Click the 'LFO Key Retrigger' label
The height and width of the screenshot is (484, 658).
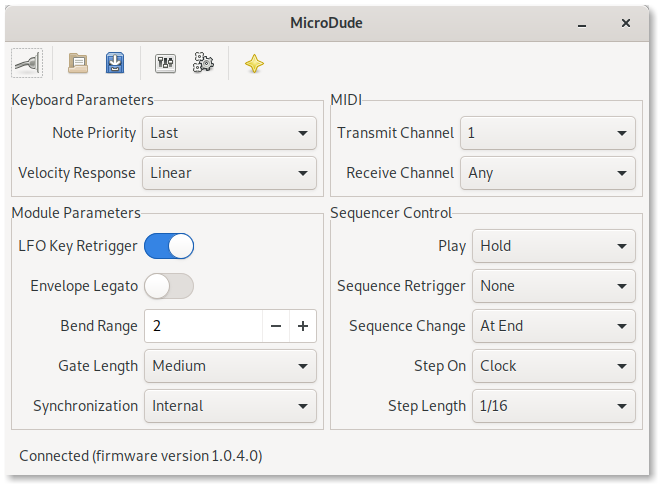[78, 246]
